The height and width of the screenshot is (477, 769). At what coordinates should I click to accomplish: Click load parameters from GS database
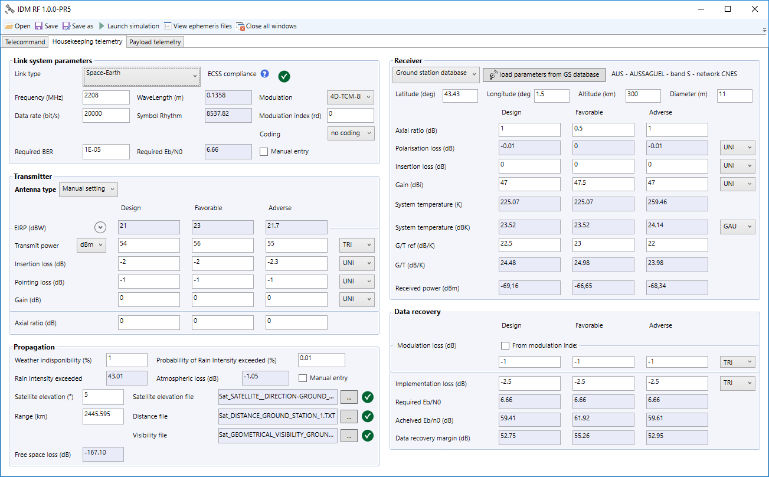545,74
